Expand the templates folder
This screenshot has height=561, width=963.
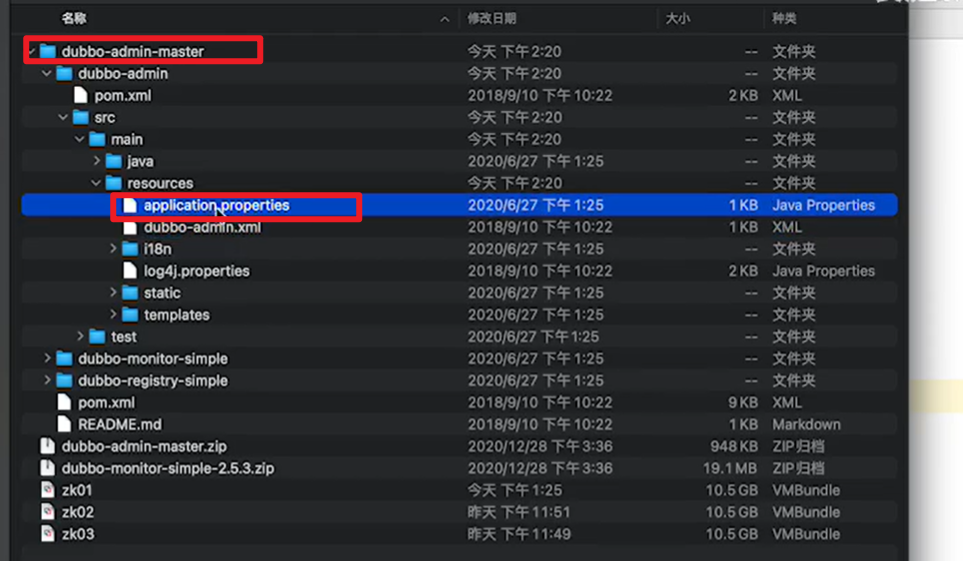113,315
